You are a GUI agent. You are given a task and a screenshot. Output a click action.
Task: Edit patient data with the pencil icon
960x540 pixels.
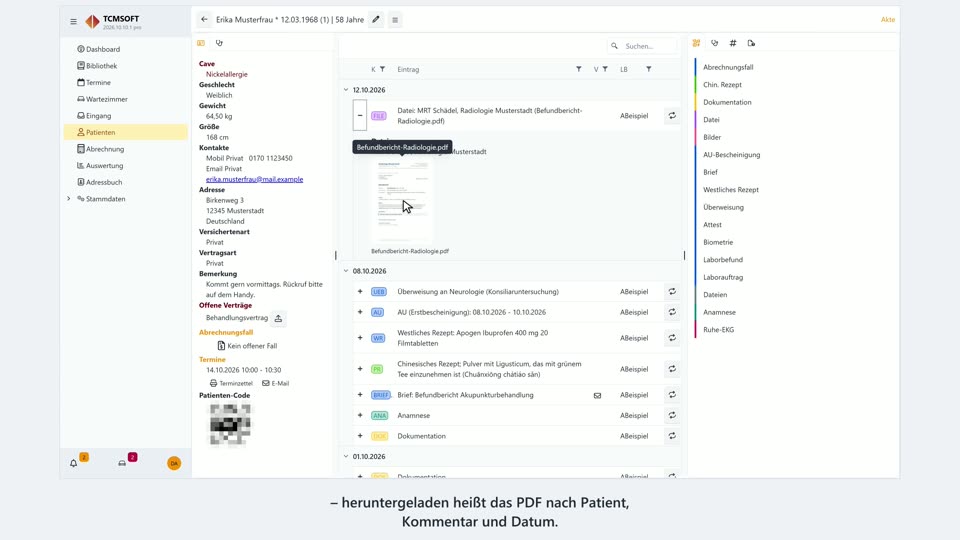376,20
